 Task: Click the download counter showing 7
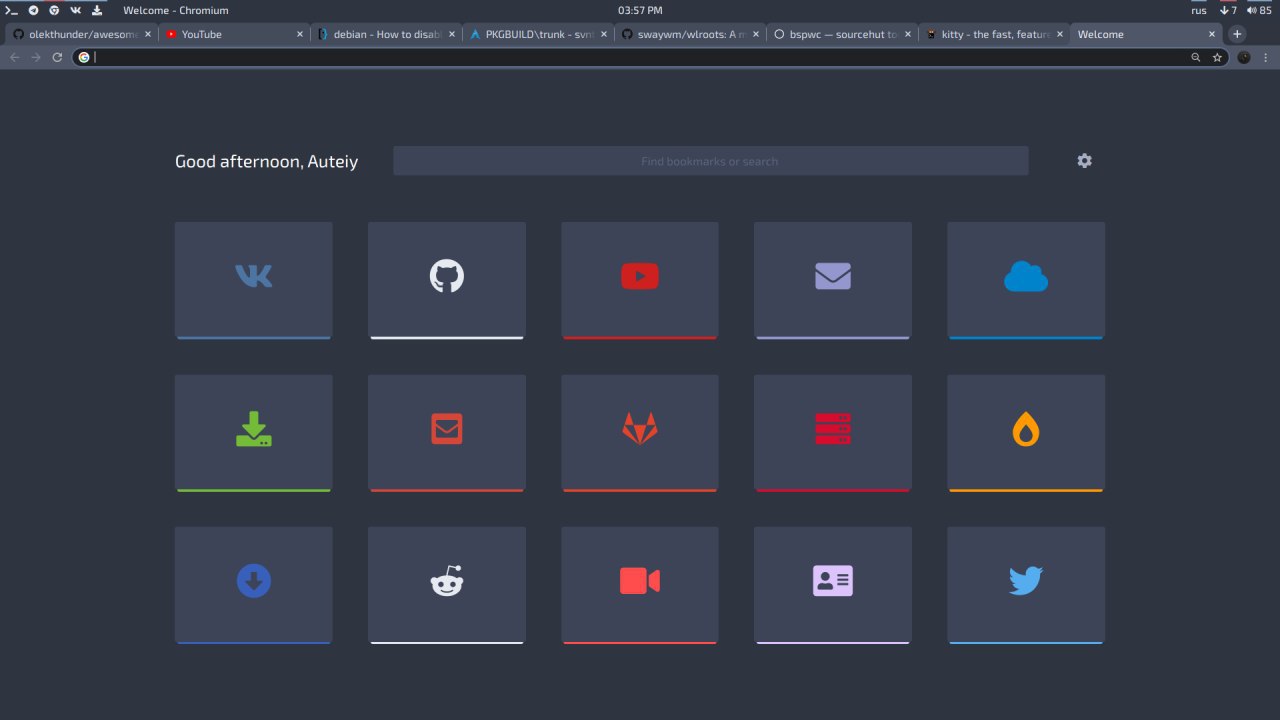pyautogui.click(x=1228, y=10)
